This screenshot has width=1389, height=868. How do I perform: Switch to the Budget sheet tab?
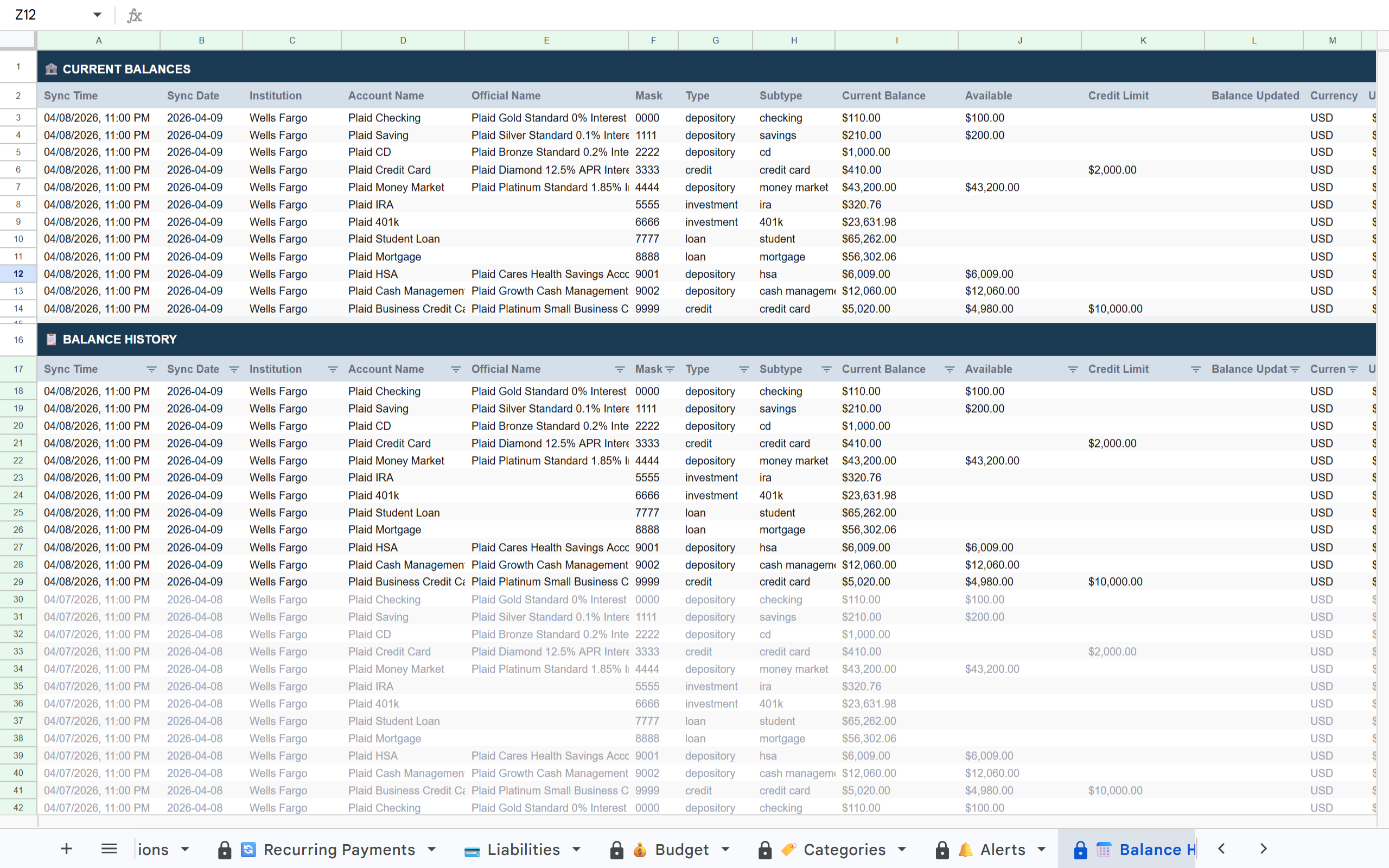(683, 850)
